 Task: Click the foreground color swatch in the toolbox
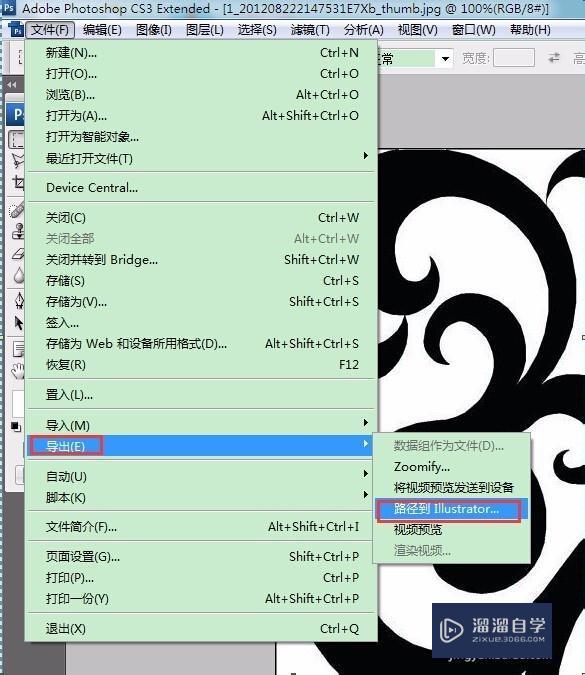(x=18, y=404)
